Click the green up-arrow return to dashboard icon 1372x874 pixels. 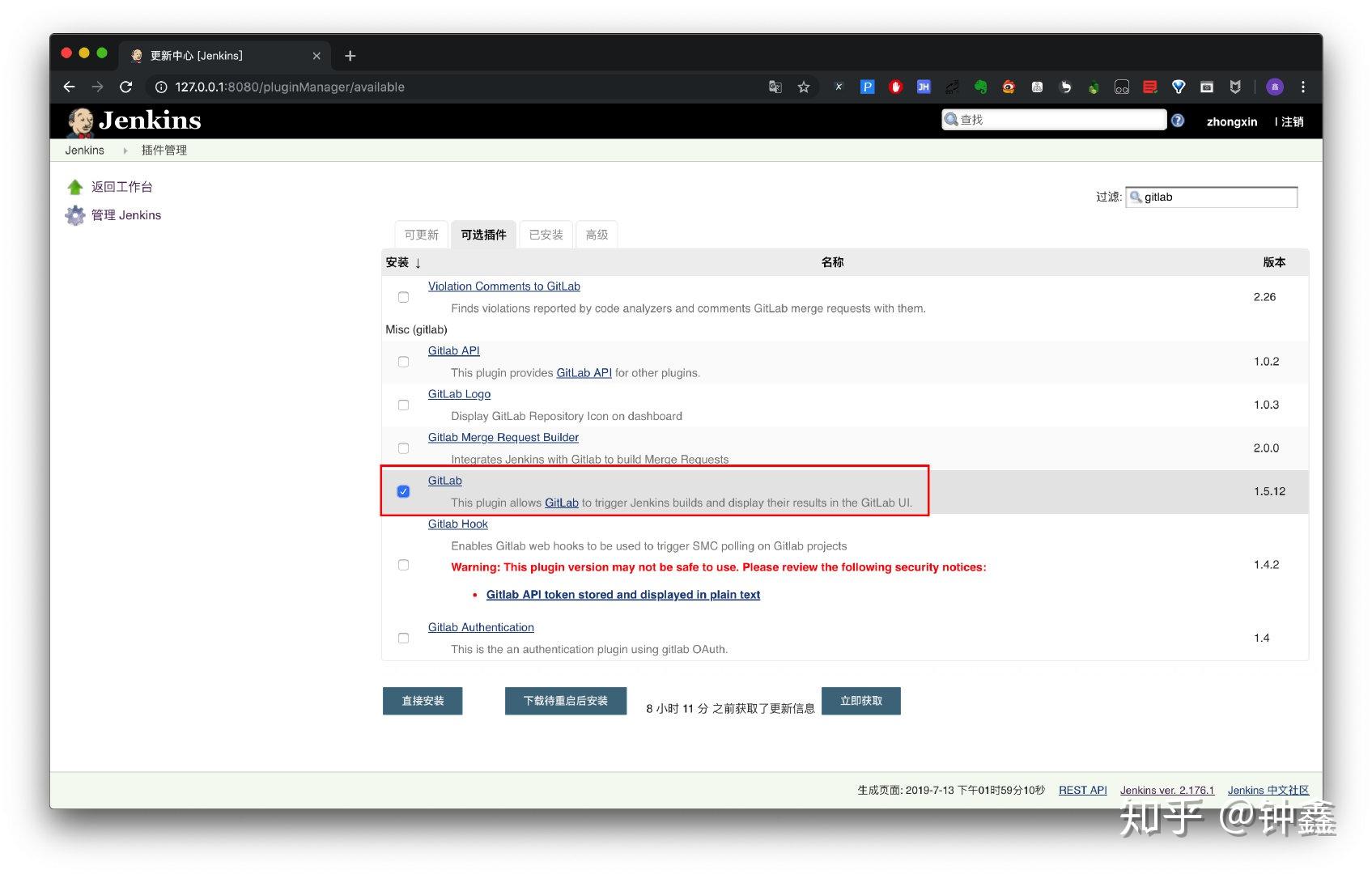pyautogui.click(x=75, y=187)
